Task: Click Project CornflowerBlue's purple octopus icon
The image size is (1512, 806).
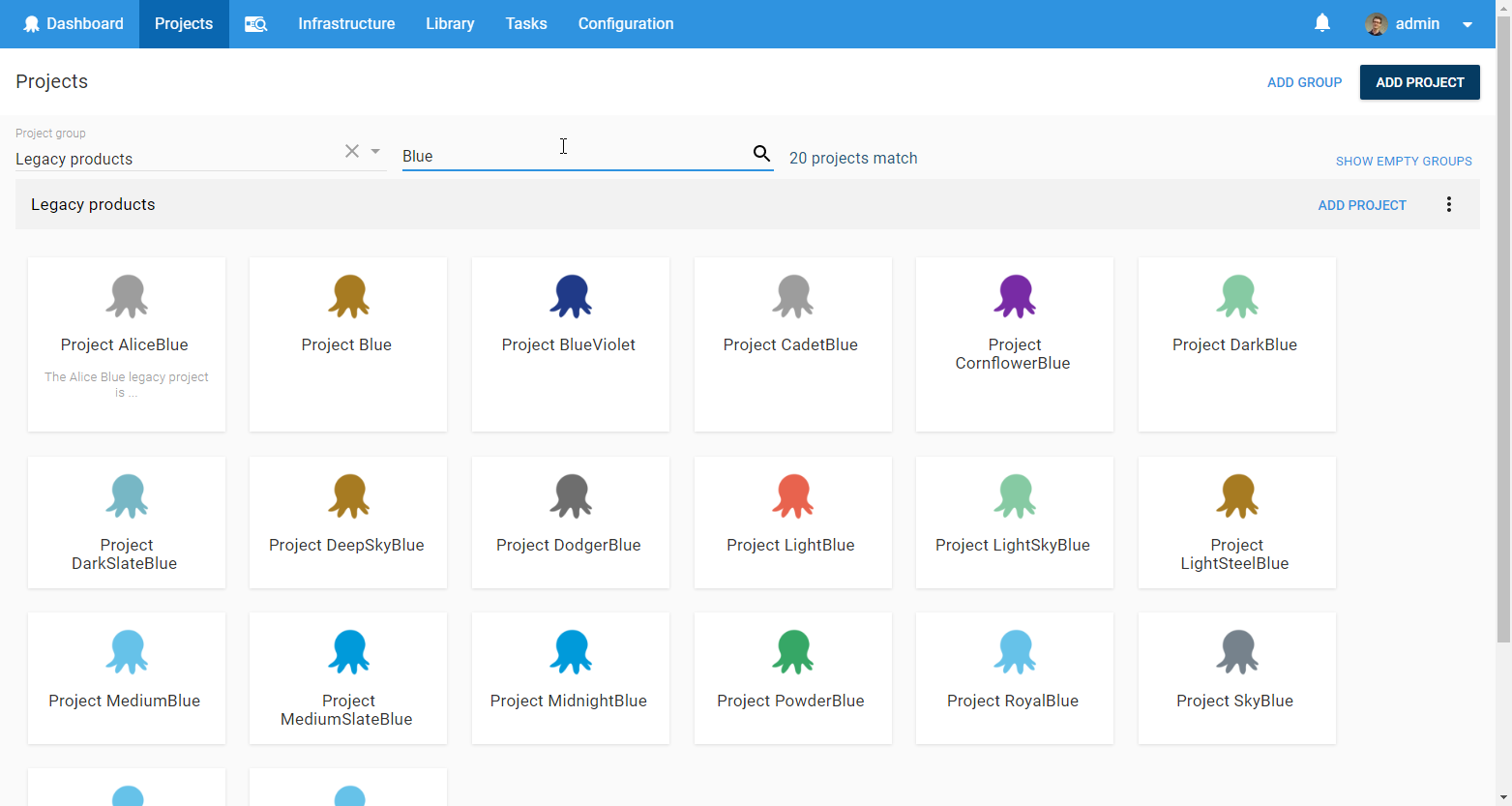Action: [x=1014, y=295]
